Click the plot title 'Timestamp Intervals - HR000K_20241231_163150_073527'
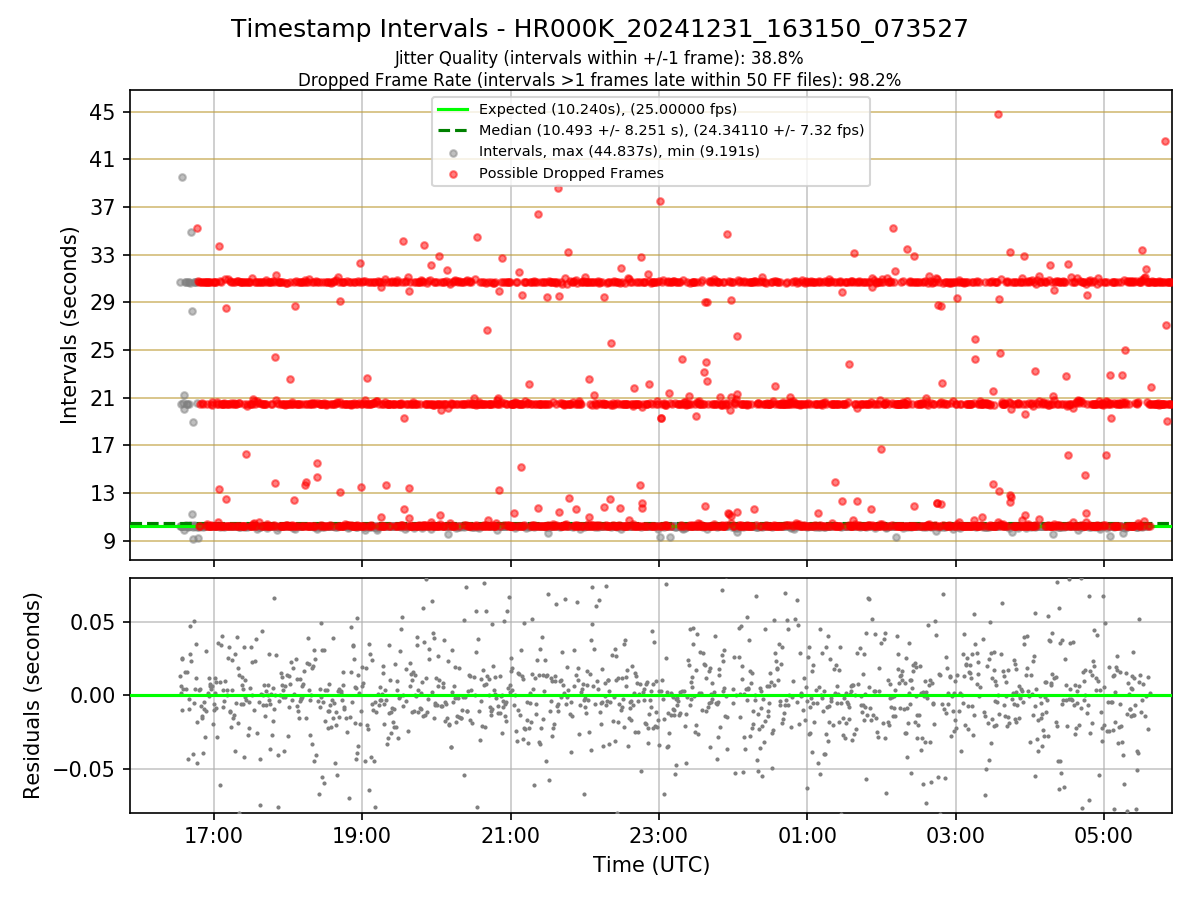Viewport: 1200px width, 900px height. click(x=600, y=29)
